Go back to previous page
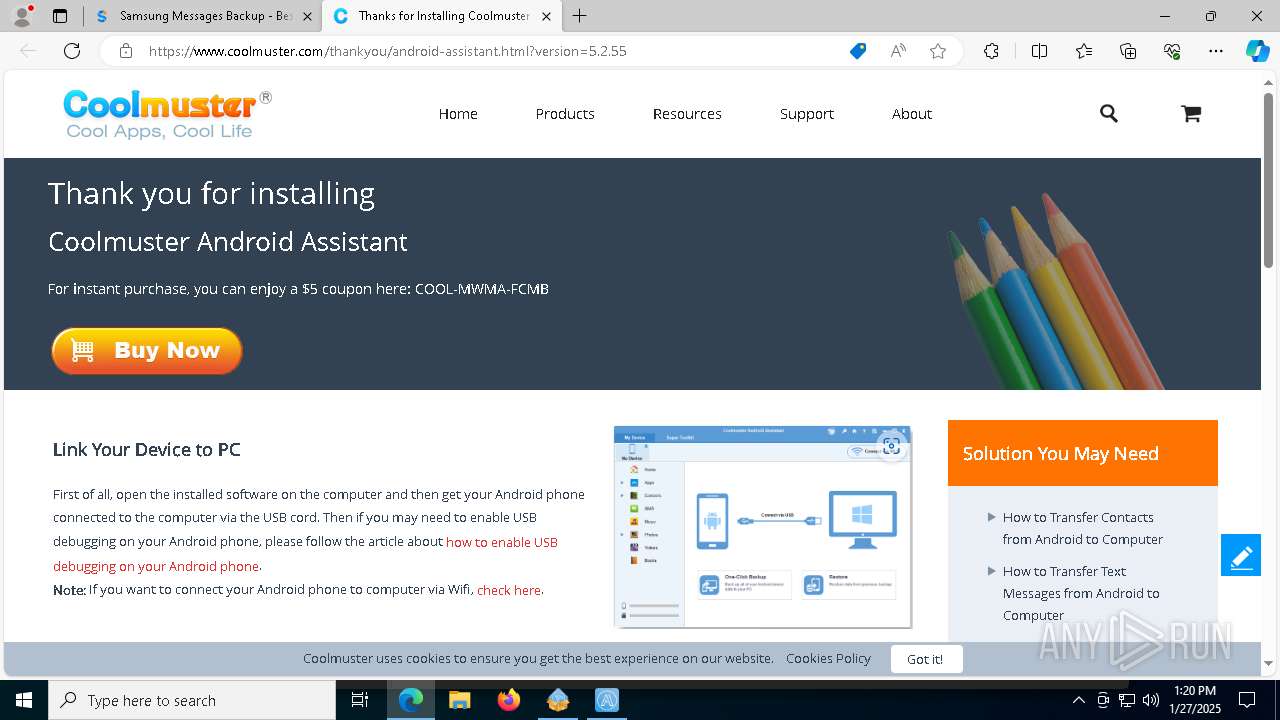 point(28,51)
